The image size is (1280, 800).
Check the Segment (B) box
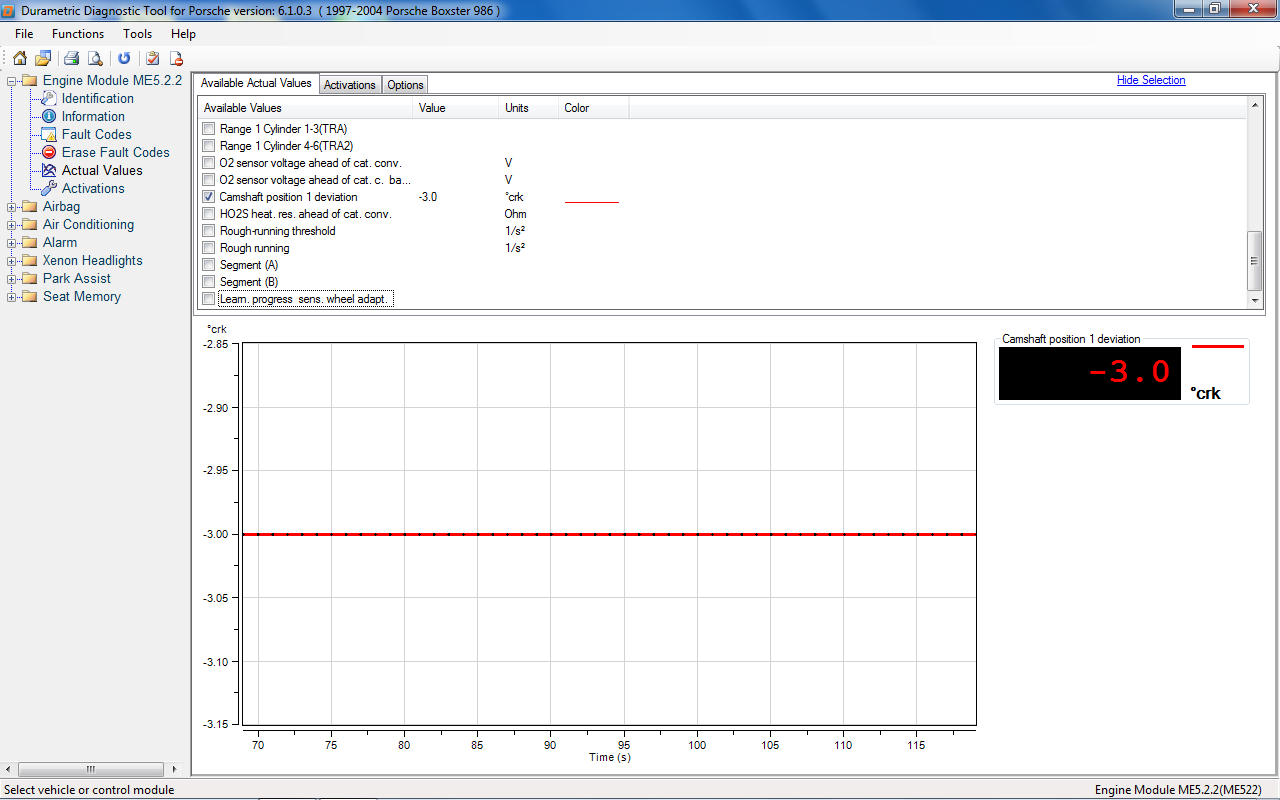(208, 282)
